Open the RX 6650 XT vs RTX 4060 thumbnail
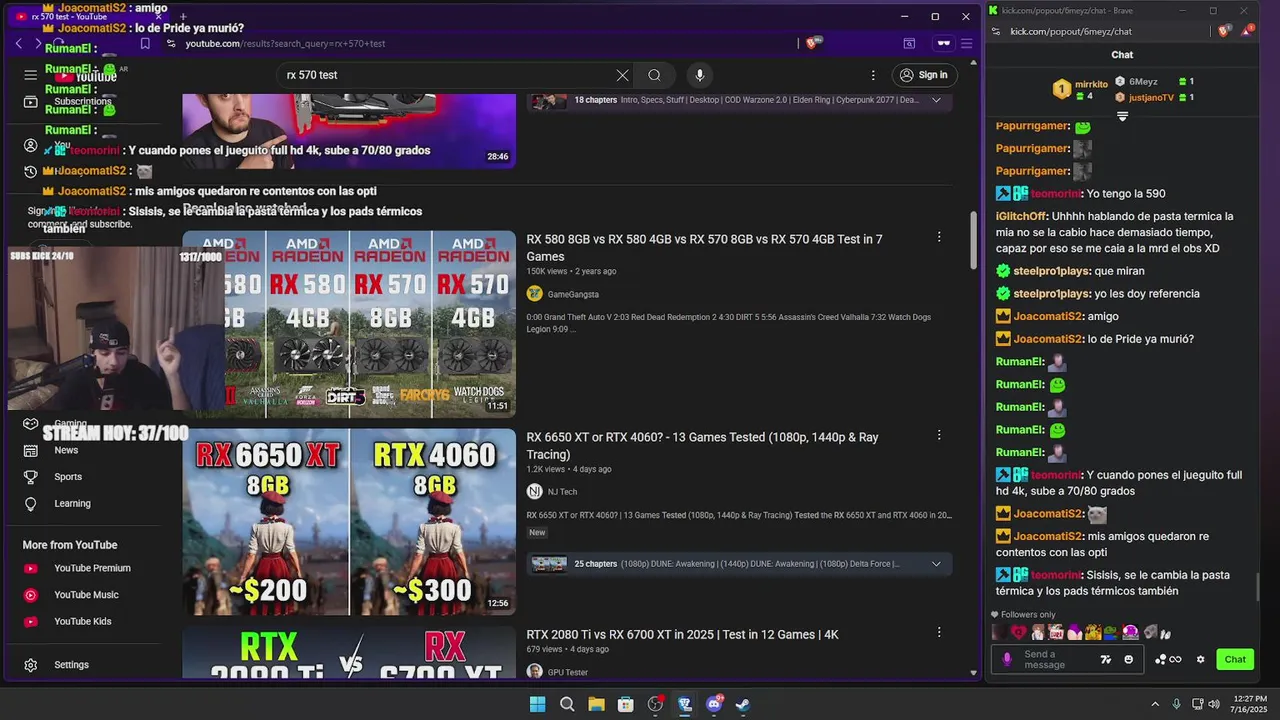The width and height of the screenshot is (1280, 720). coord(349,522)
